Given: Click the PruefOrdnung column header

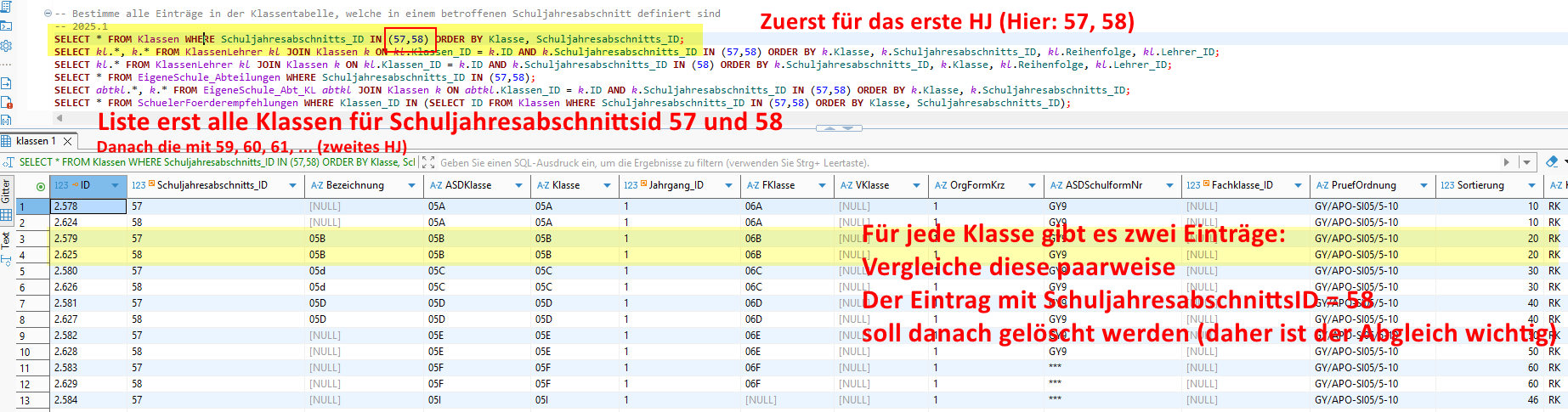Looking at the screenshot, I should [x=1363, y=185].
